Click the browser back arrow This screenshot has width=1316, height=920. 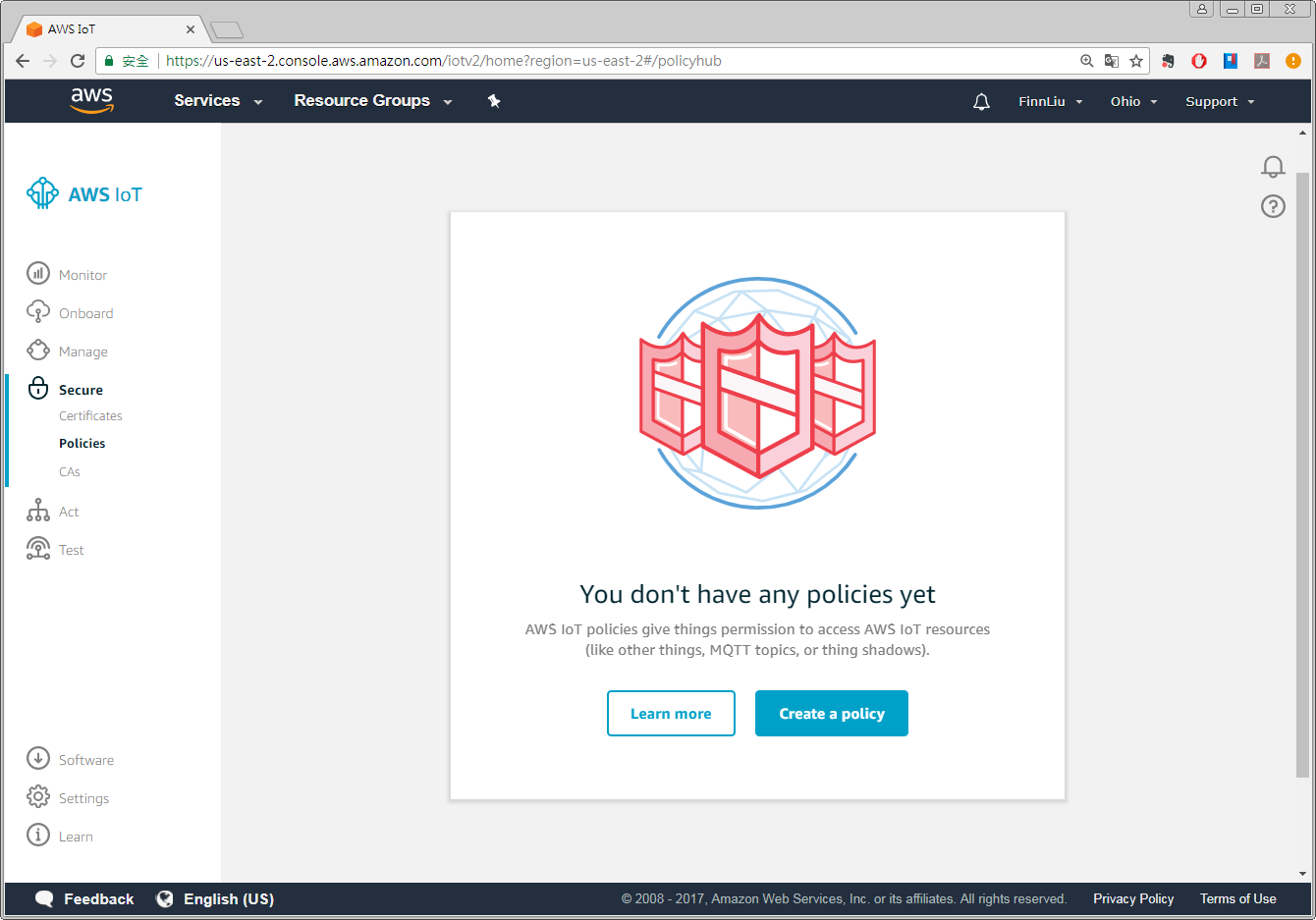click(x=23, y=61)
